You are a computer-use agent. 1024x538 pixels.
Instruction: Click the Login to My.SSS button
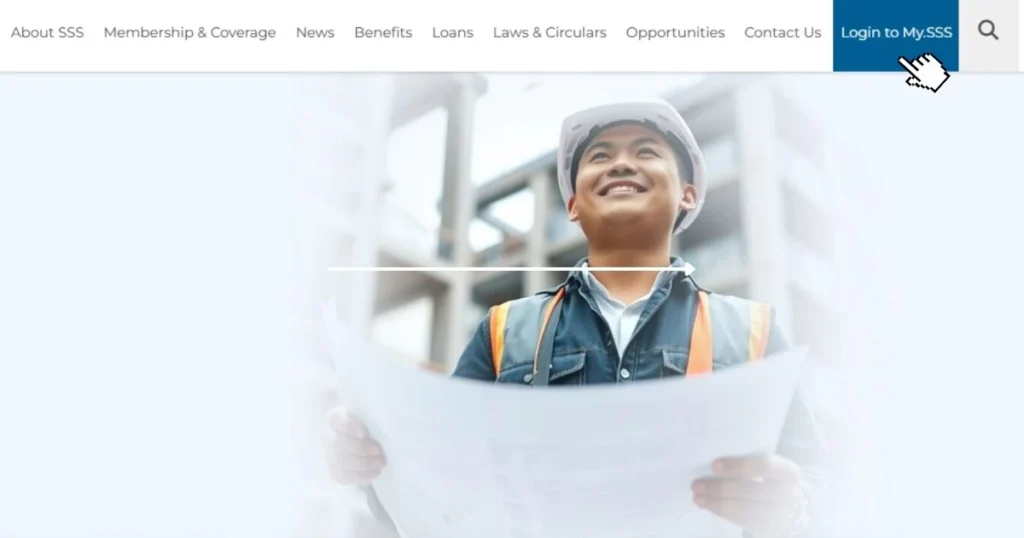click(x=895, y=35)
